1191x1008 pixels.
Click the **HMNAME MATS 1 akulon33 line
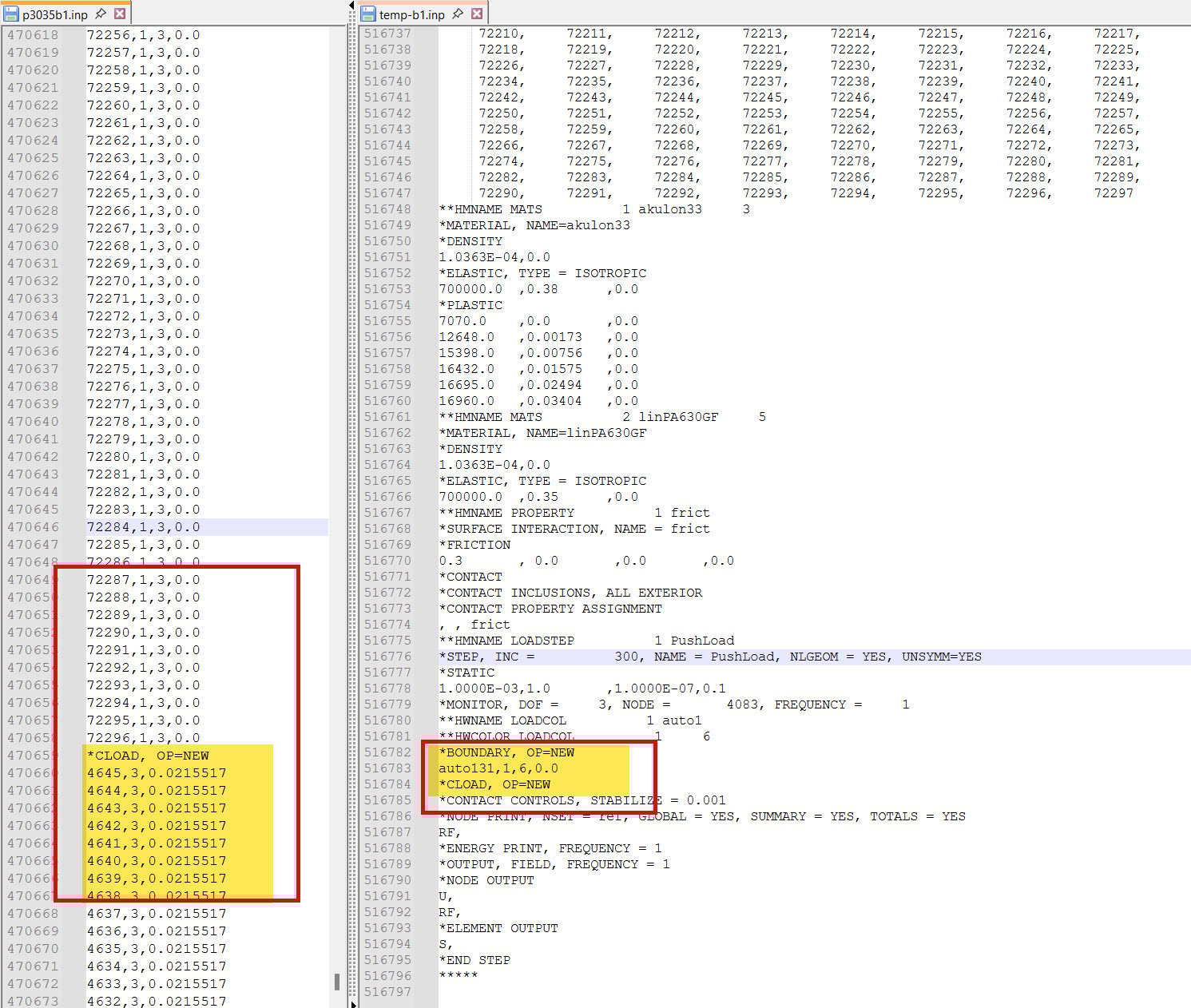coord(594,209)
